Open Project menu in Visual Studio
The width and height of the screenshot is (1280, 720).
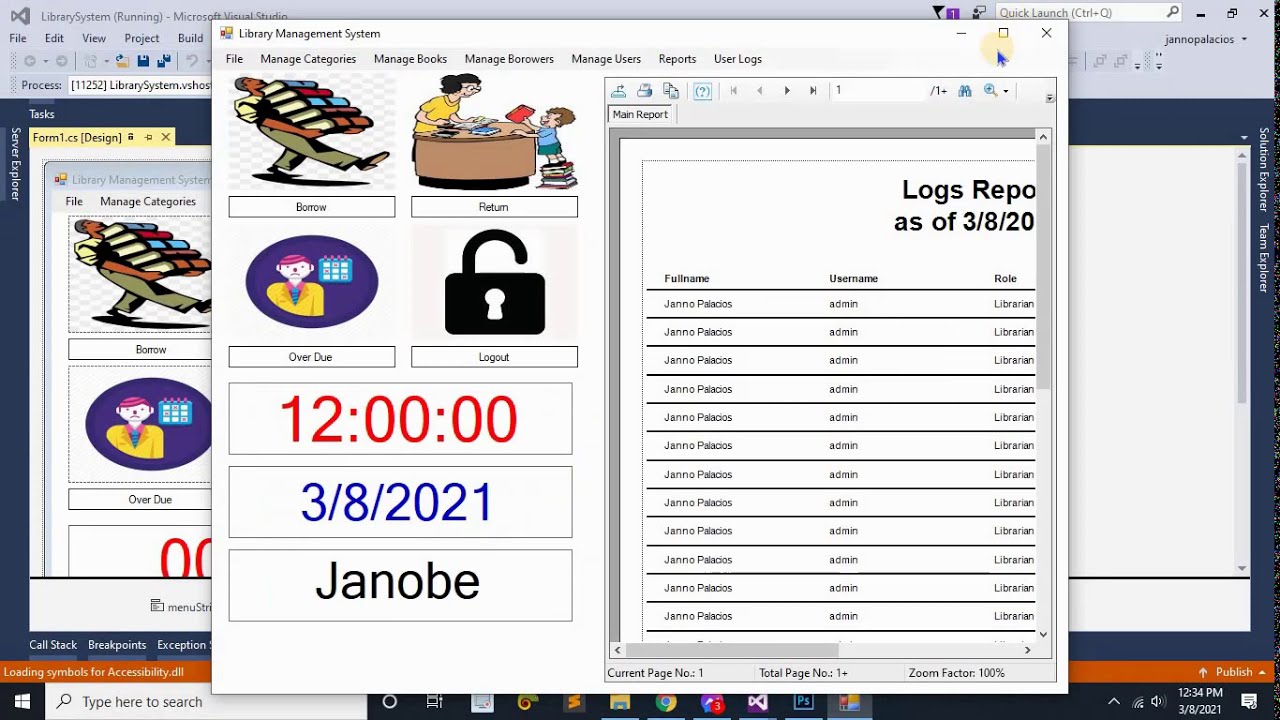142,38
